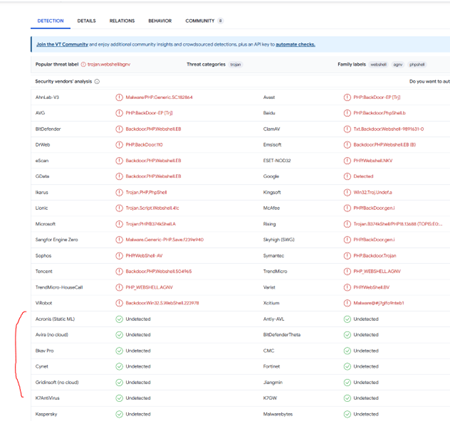Click the alert icon in the GData row
Image resolution: width=450 pixels, height=421 pixels.
click(119, 176)
